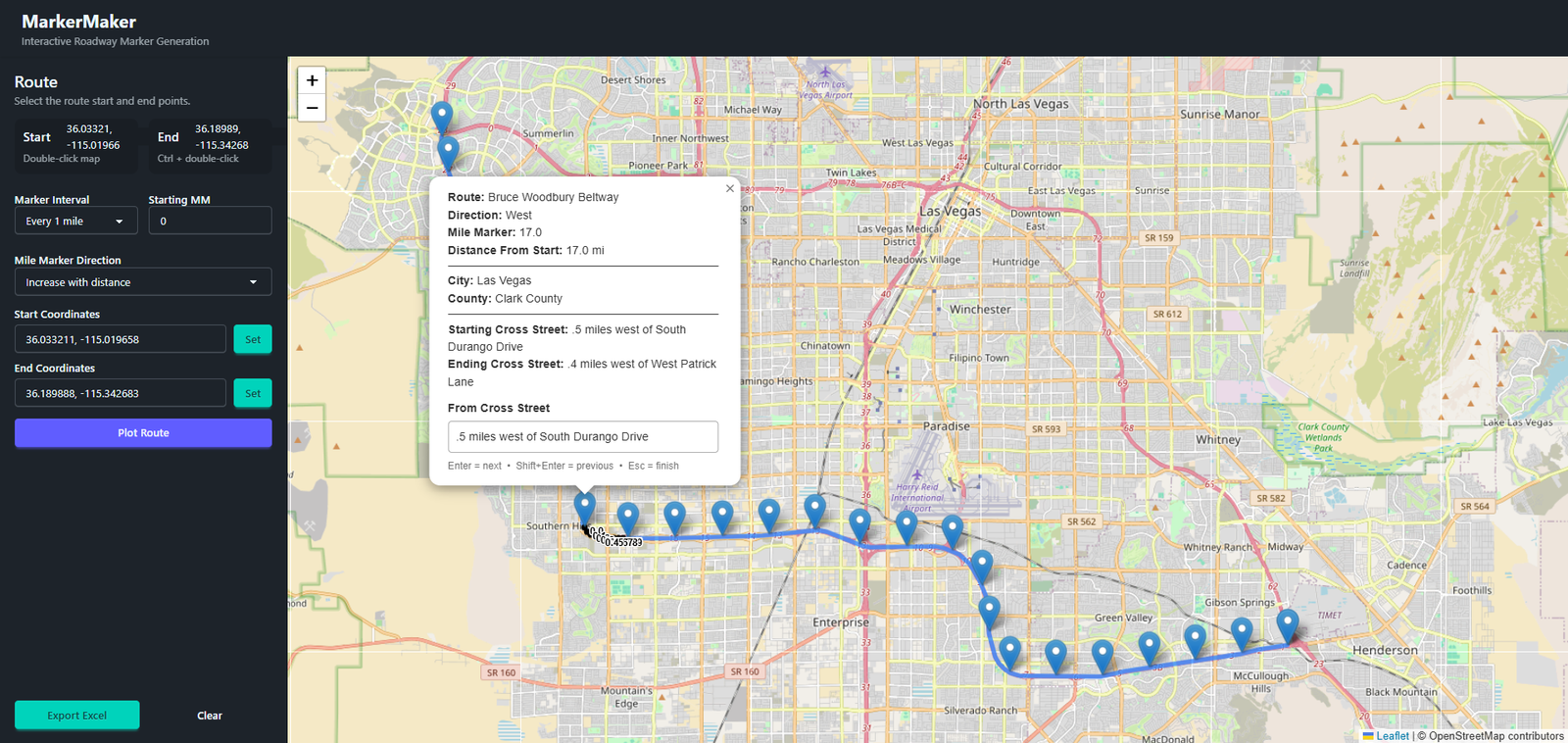
Task: Select the mile 8 marker near the northern bend
Action: (x=981, y=568)
